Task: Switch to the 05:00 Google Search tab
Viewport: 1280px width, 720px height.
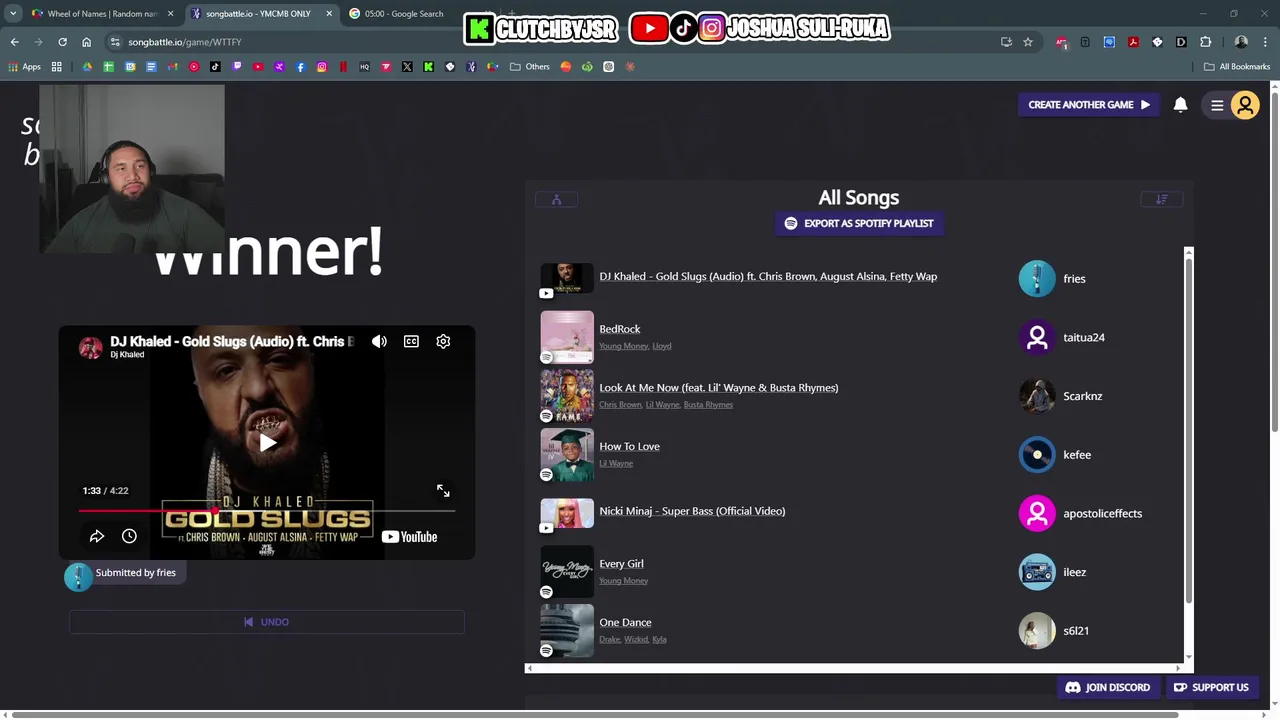Action: pos(405,14)
